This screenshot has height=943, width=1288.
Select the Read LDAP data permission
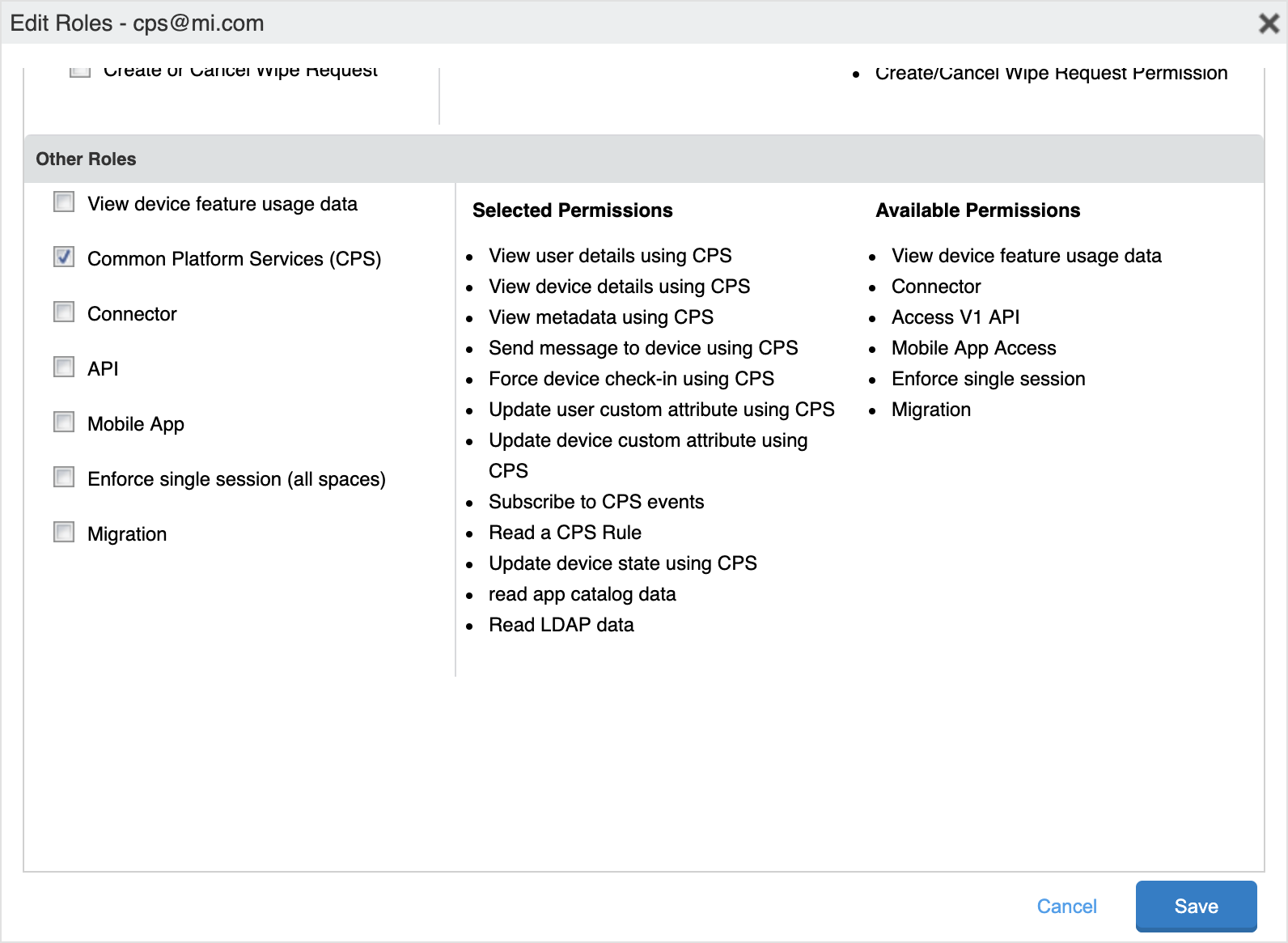tap(561, 624)
